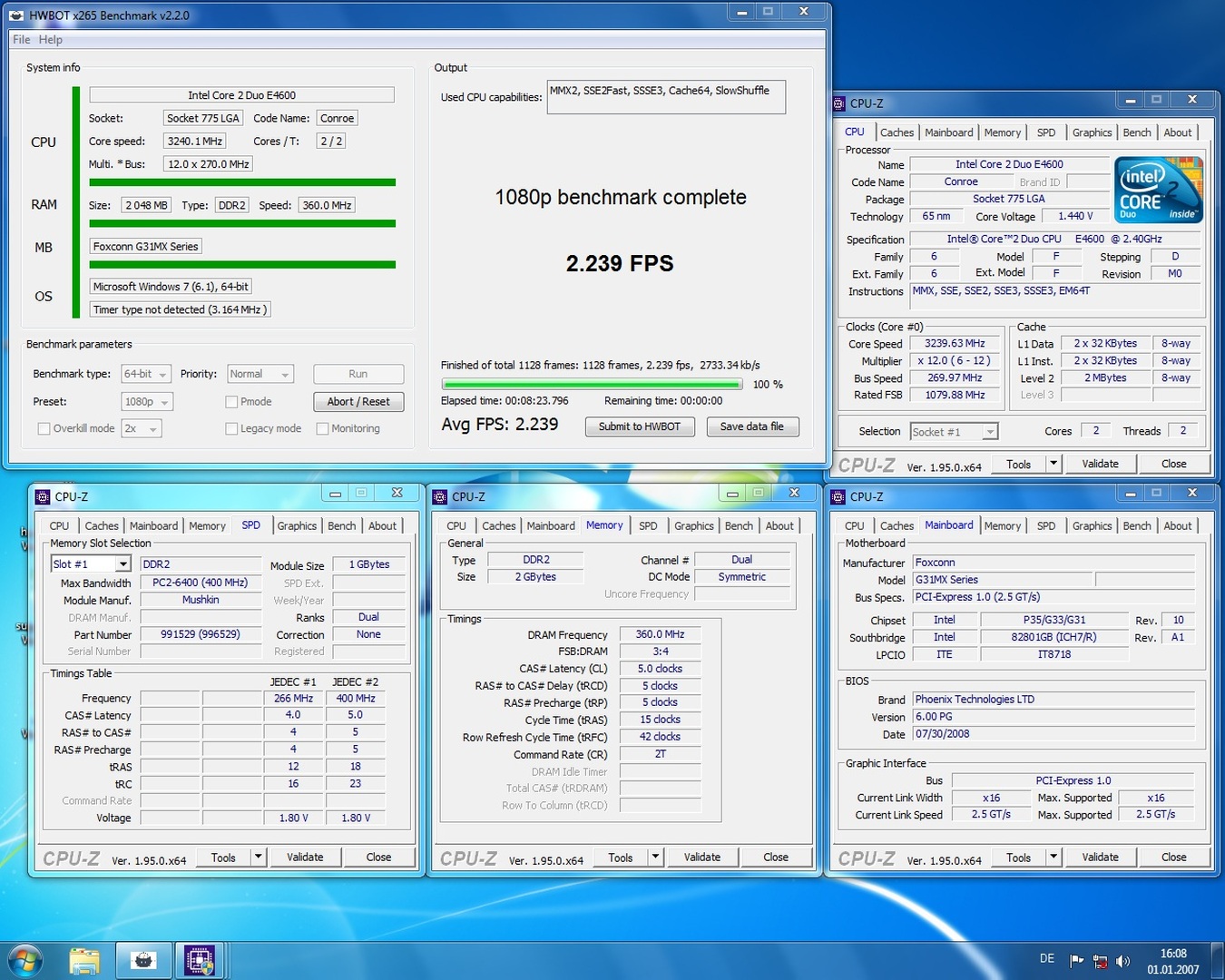Open About tab in CPU-Z Mainboard window
The height and width of the screenshot is (980, 1225).
1178,526
